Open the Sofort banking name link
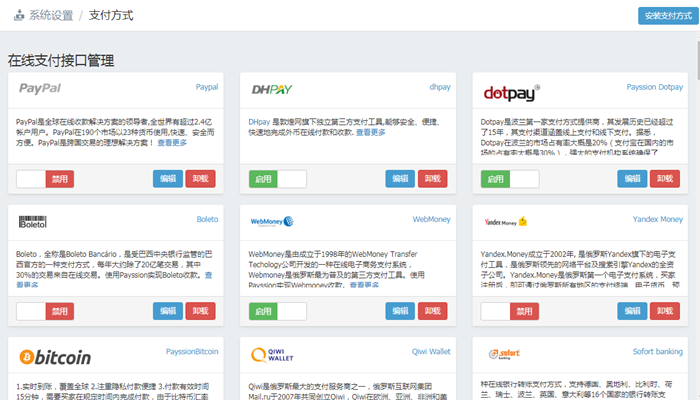 click(658, 352)
